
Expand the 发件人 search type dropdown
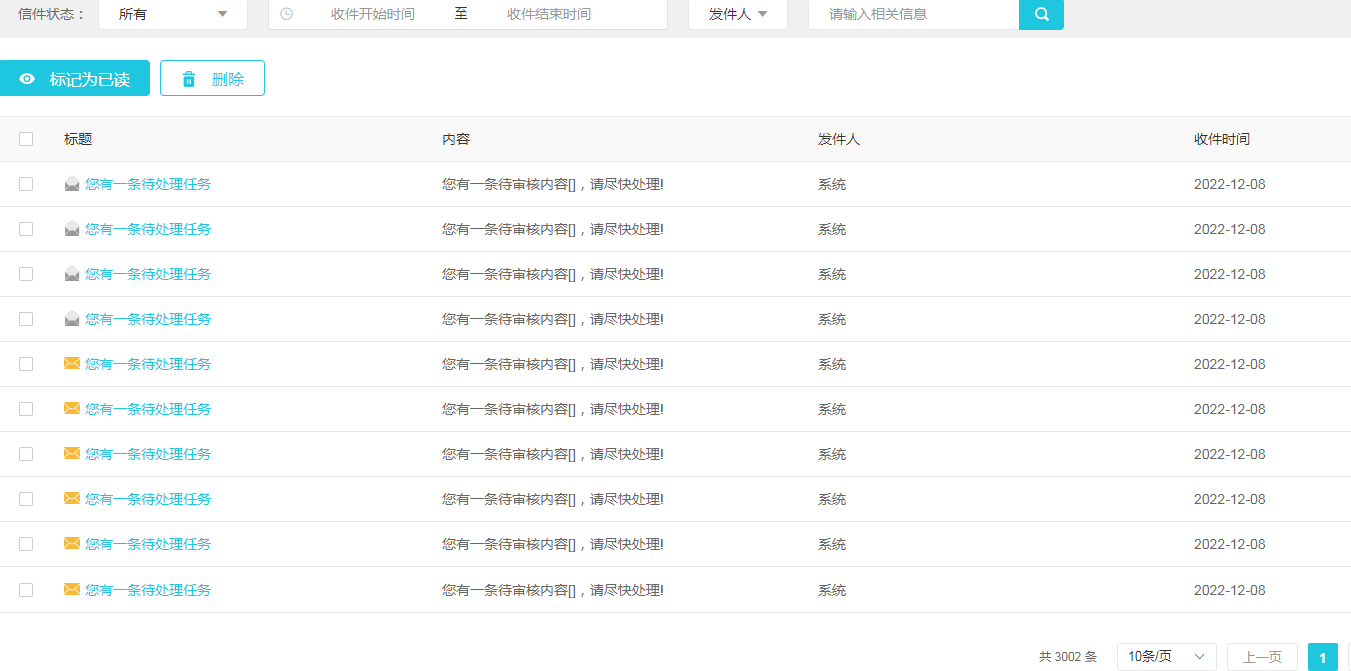pos(738,14)
